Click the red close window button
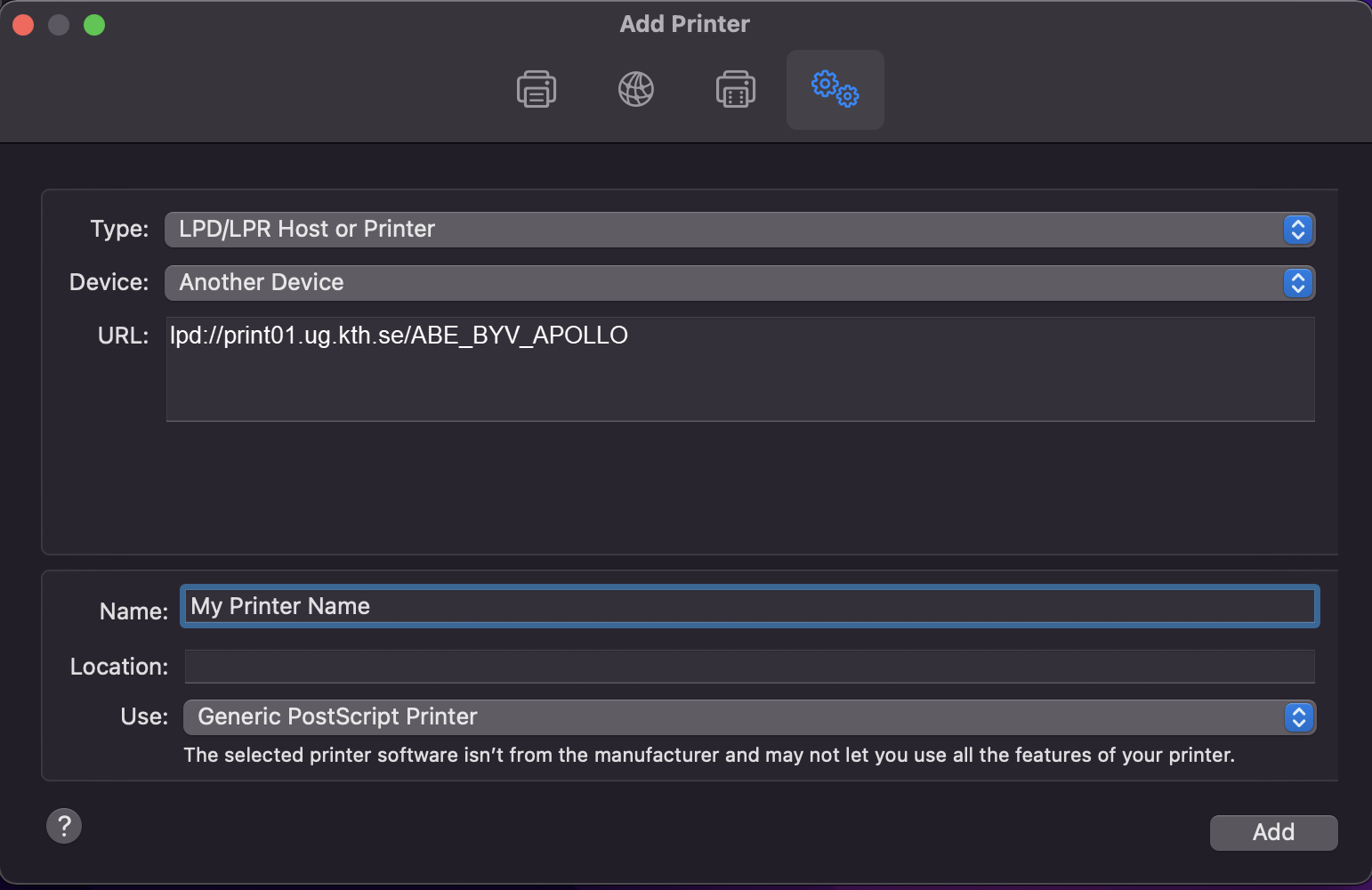 point(22,24)
